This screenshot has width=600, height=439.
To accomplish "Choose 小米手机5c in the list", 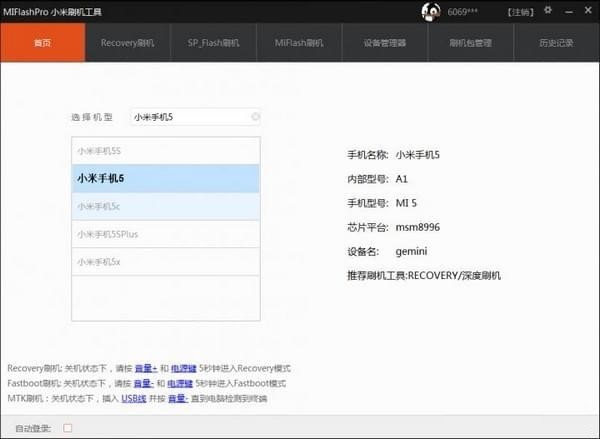I will pyautogui.click(x=166, y=206).
